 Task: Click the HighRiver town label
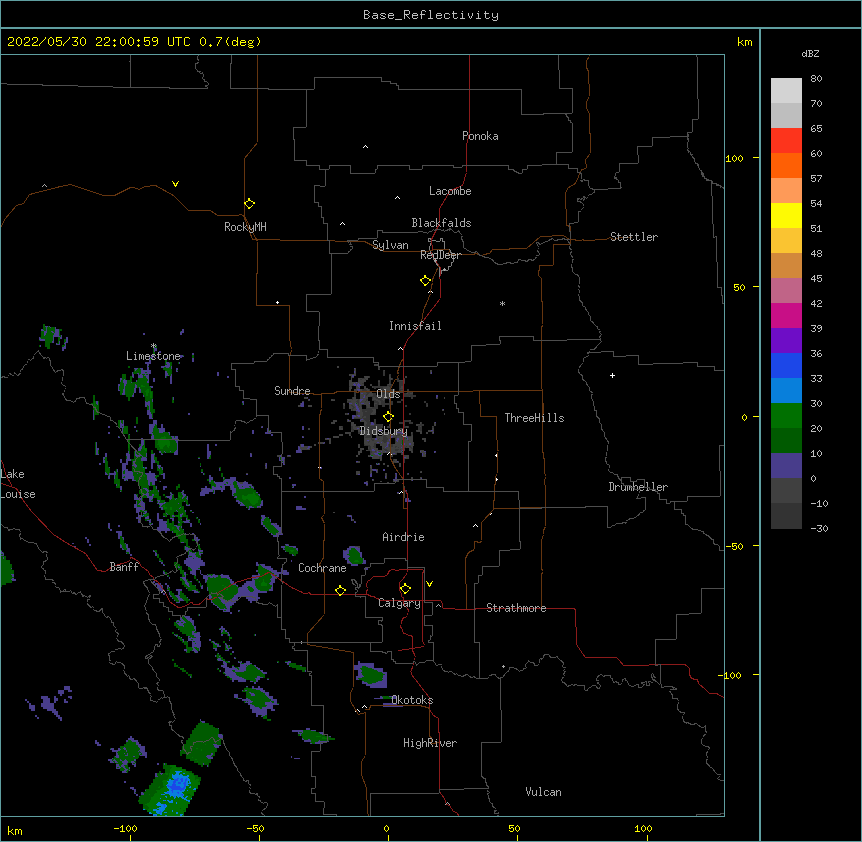430,743
